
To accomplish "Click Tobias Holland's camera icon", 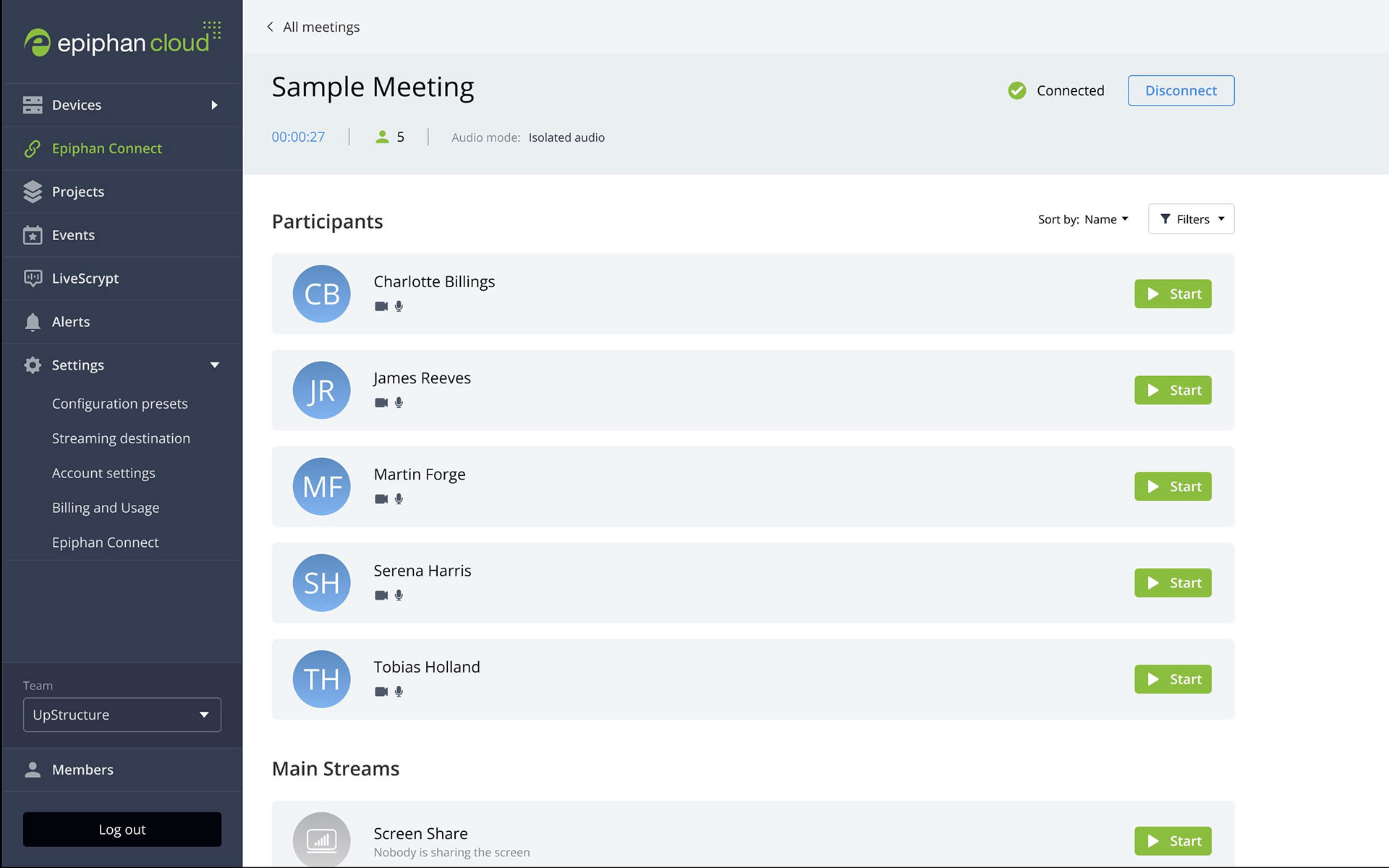I will pos(381,691).
